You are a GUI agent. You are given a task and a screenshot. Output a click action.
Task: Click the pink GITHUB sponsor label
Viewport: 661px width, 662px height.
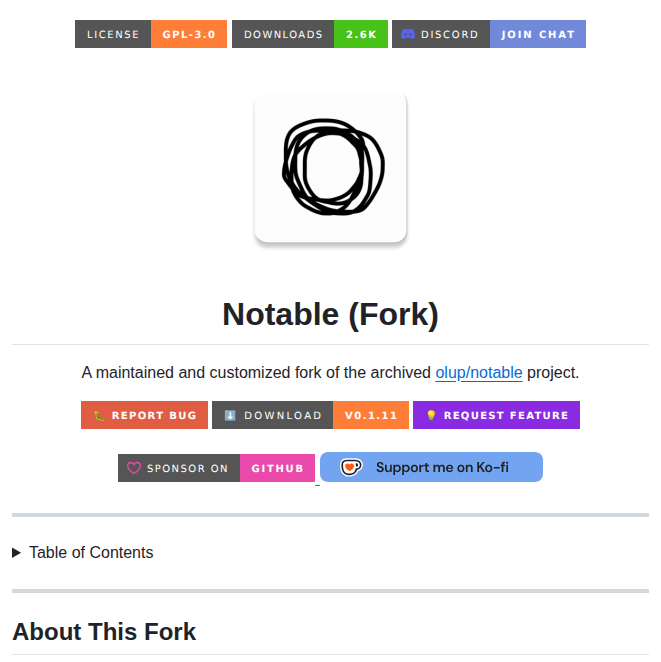click(277, 468)
